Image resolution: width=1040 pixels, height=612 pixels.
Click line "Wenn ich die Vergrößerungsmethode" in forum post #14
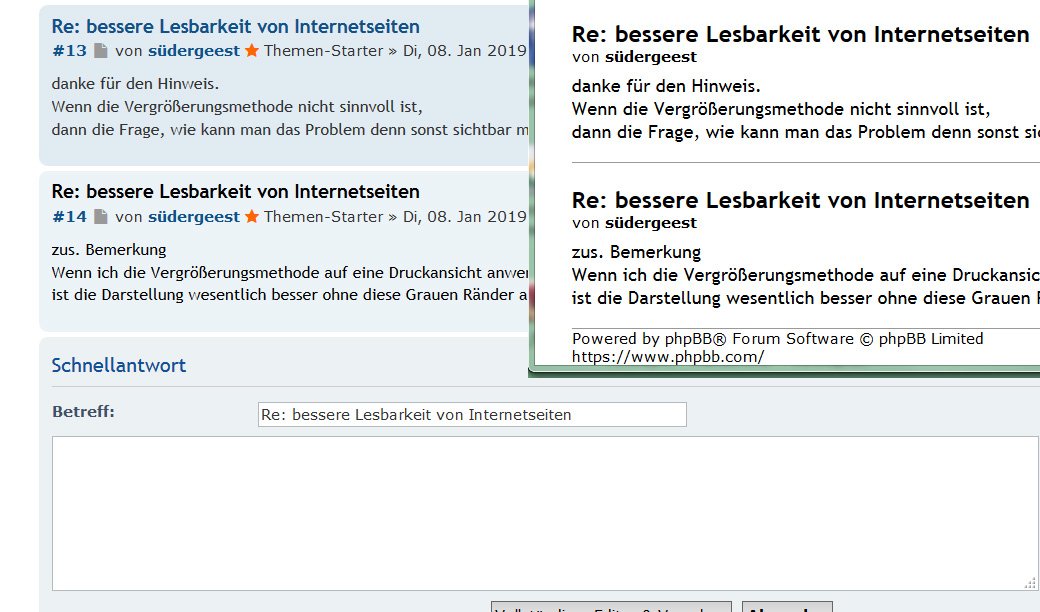290,273
